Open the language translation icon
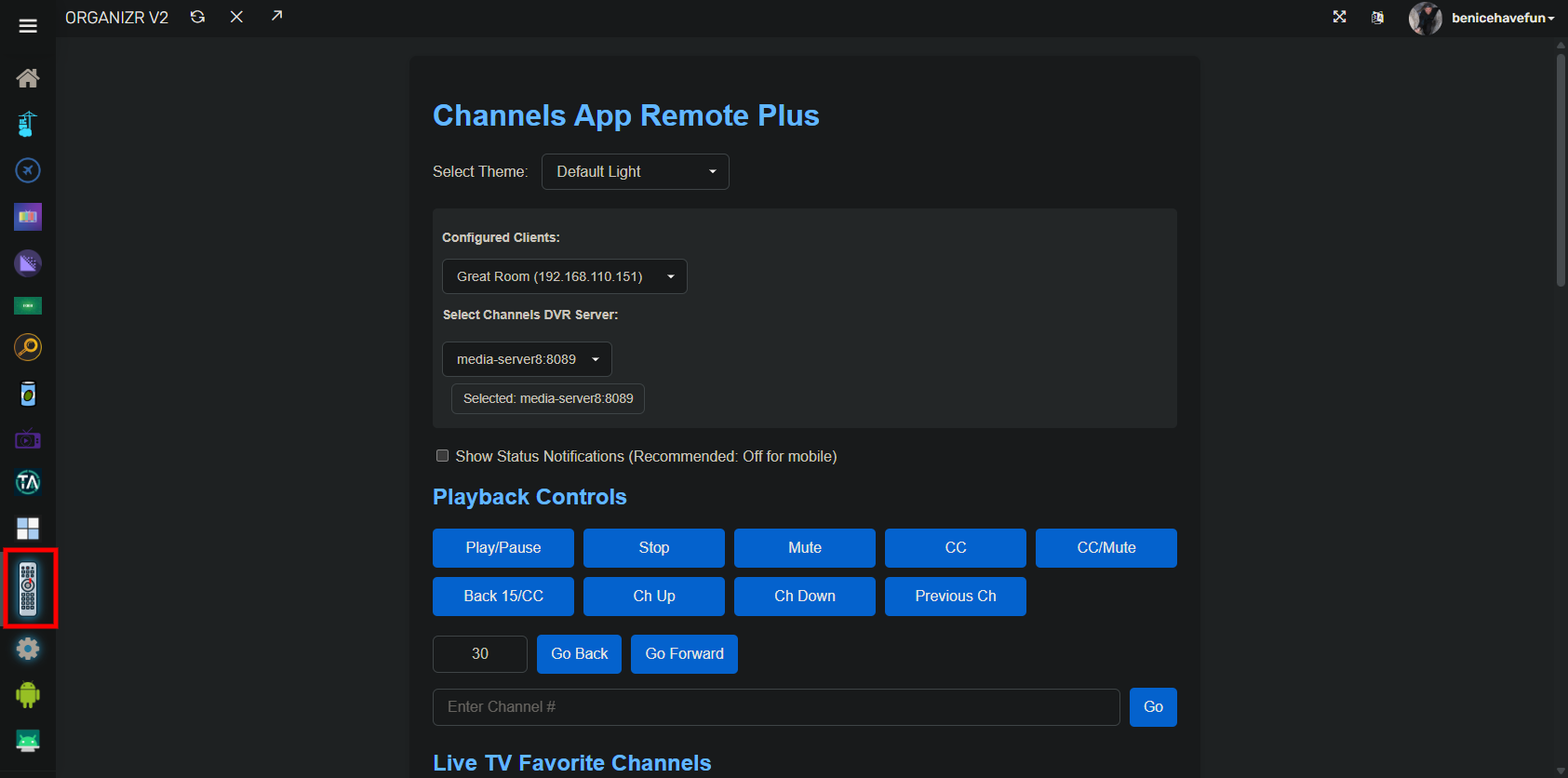Screen dimensions: 1568x778 (1377, 18)
